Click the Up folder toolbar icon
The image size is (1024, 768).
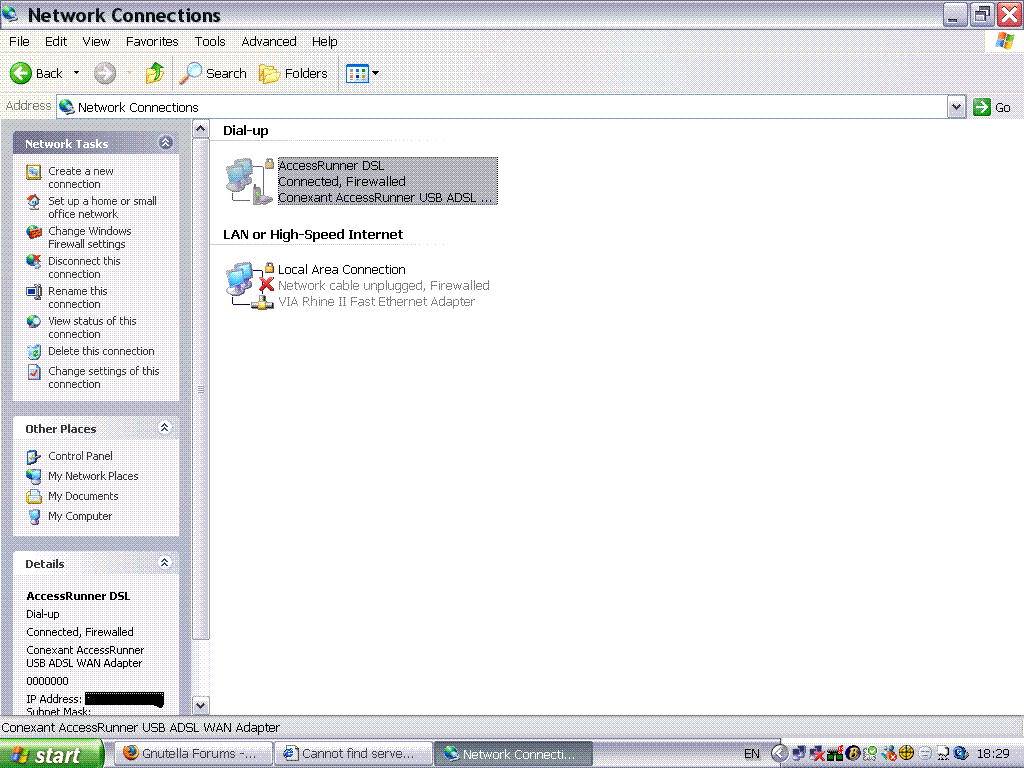click(154, 73)
